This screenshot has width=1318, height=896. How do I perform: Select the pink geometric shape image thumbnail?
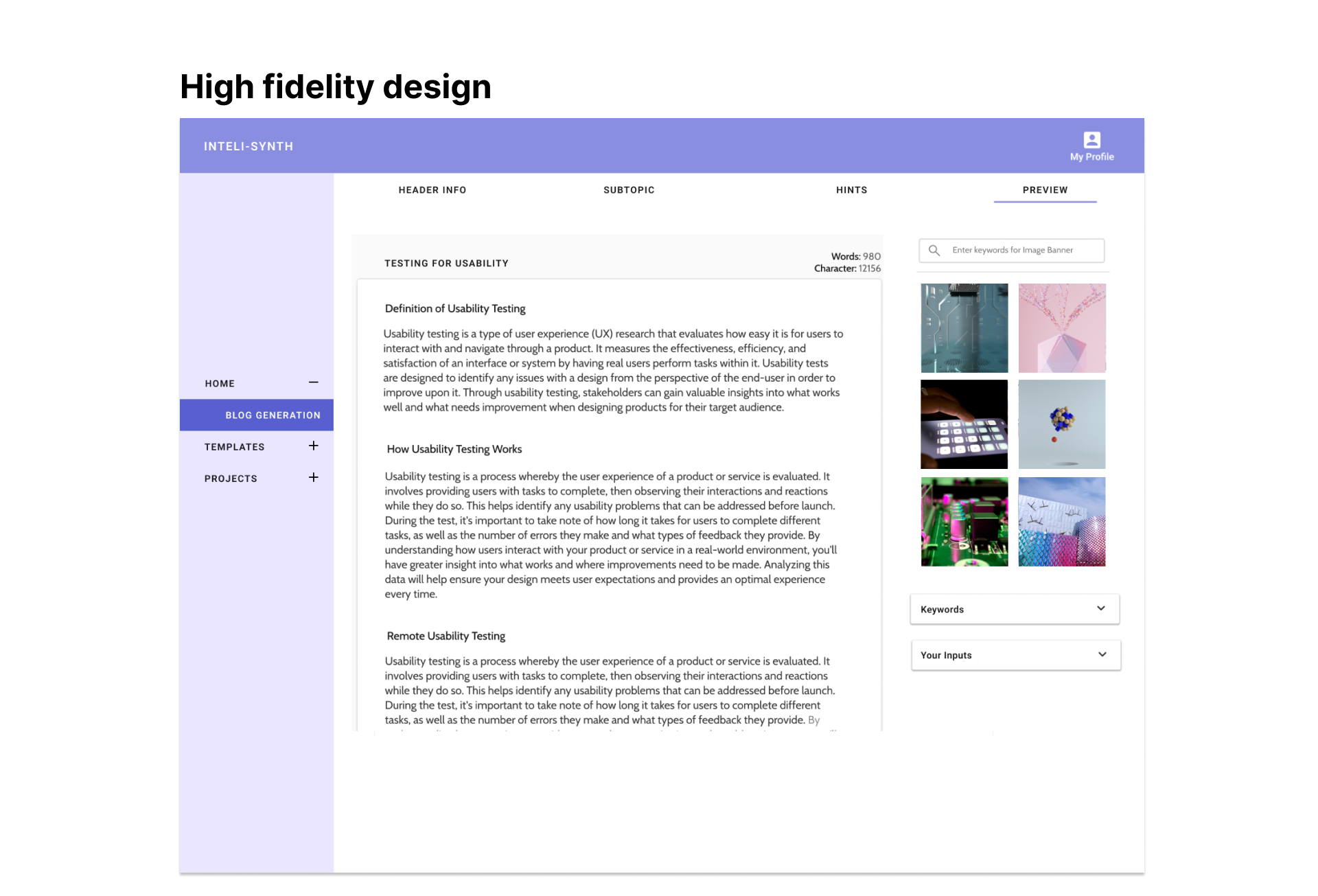[x=1062, y=328]
